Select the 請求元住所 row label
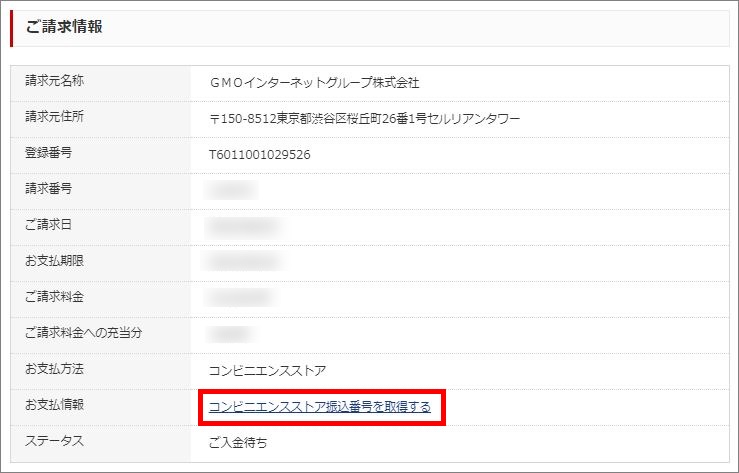Image resolution: width=739 pixels, height=473 pixels. [54, 116]
